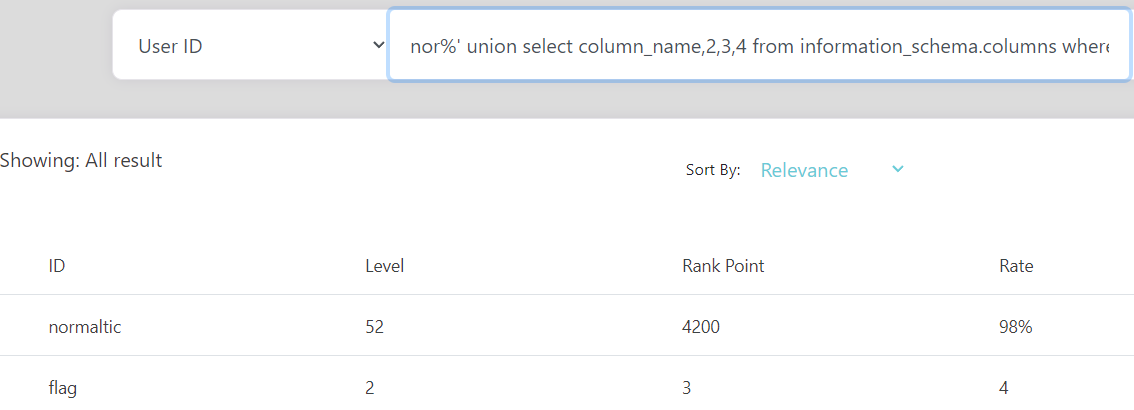
Task: Click the teal chevron next to Relevance
Action: [898, 169]
